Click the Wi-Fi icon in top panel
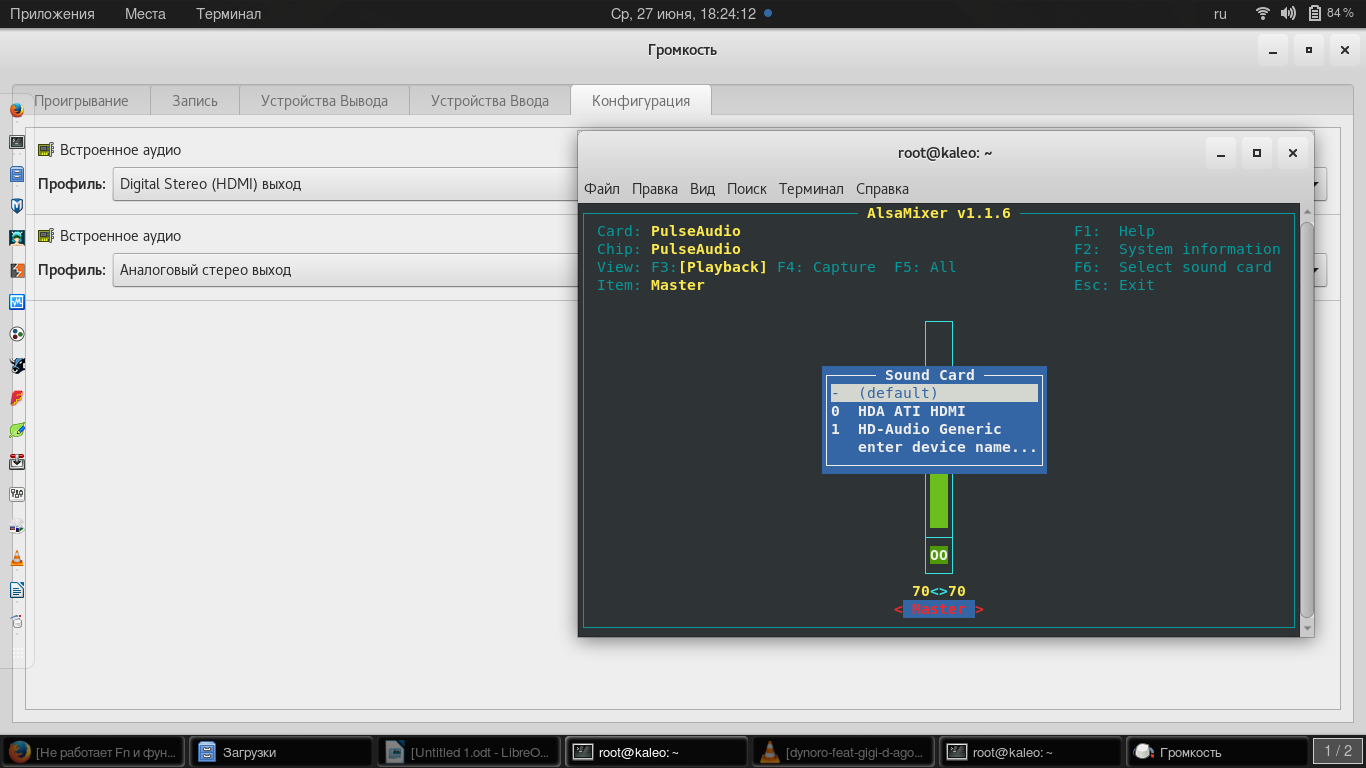 pyautogui.click(x=1263, y=14)
